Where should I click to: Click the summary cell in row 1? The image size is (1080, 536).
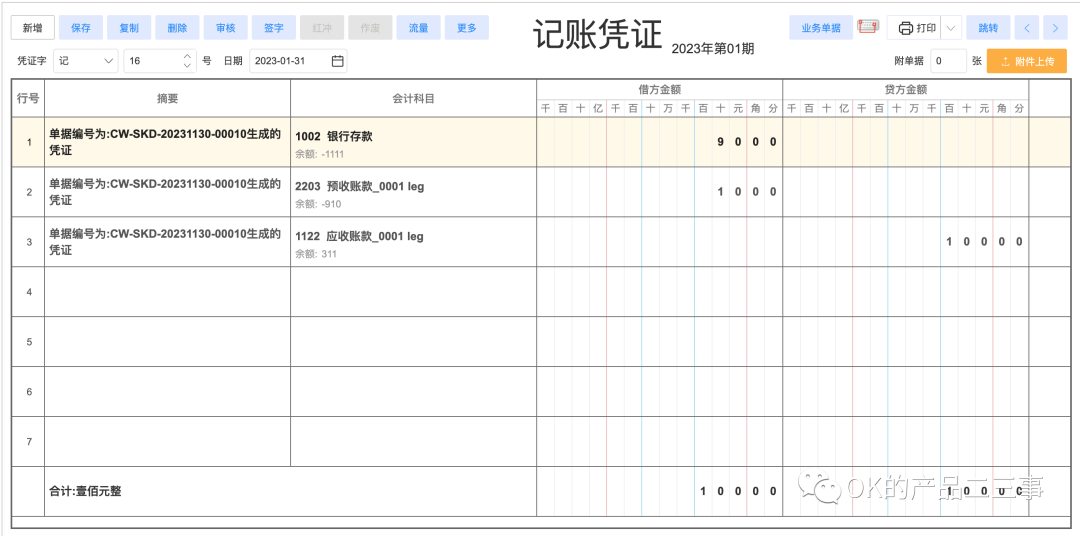[167, 142]
